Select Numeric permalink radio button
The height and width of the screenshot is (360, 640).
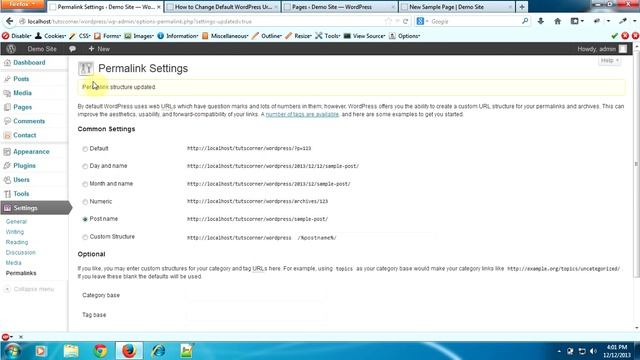pos(85,202)
